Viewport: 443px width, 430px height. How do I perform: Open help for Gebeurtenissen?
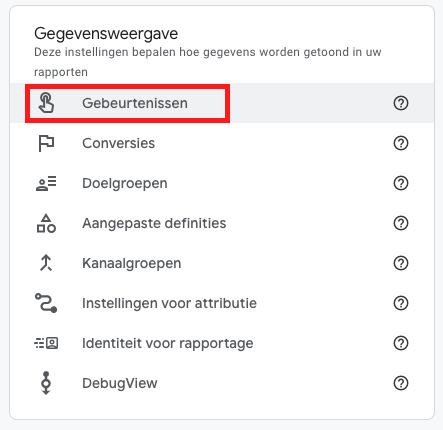401,103
